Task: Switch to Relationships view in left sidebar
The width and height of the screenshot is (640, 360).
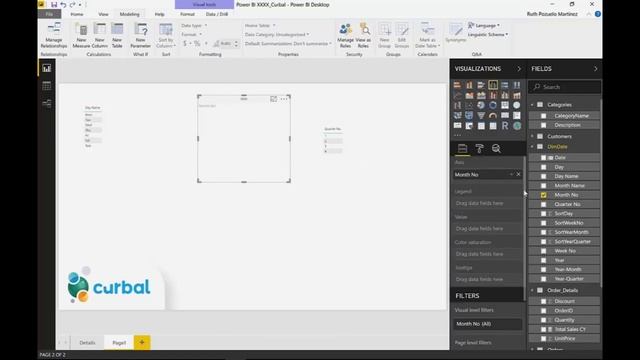Action: 47,103
